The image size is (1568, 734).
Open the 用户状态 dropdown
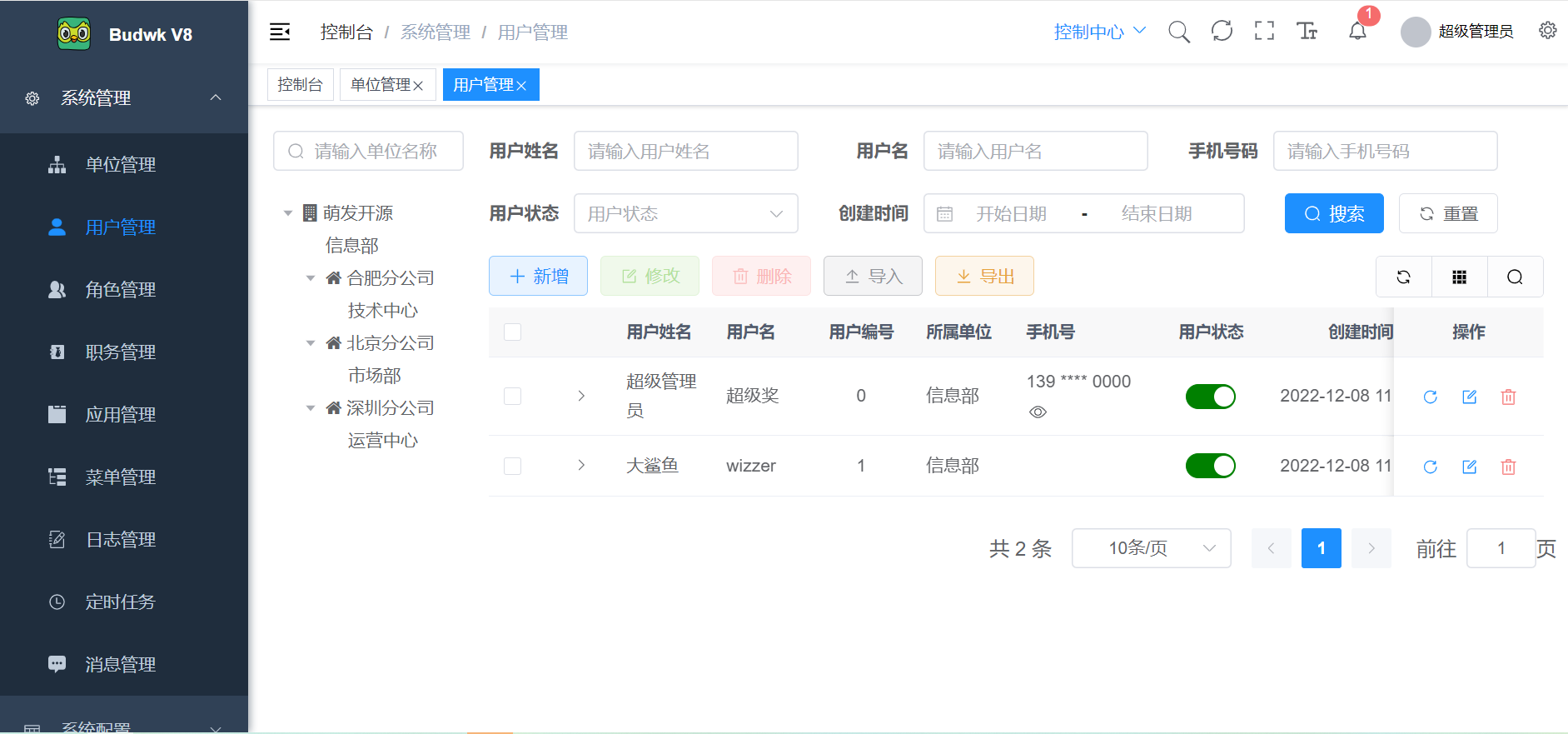pos(685,214)
